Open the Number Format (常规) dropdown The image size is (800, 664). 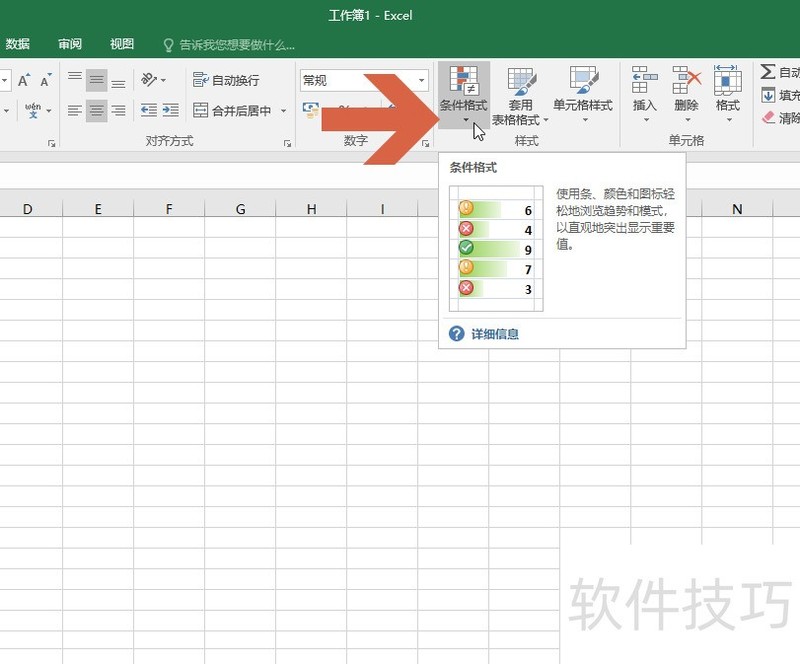click(x=421, y=79)
